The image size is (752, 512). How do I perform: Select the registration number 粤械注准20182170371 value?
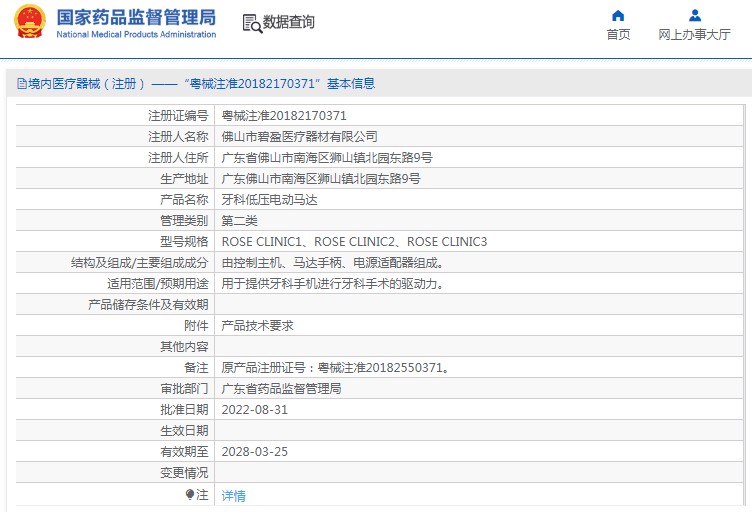[x=284, y=116]
